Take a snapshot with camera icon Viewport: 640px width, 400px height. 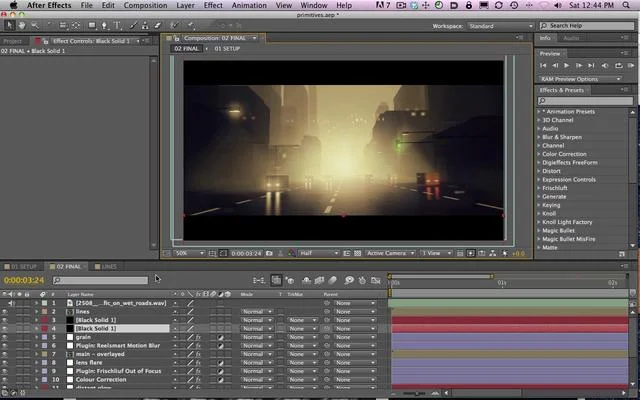(269, 253)
